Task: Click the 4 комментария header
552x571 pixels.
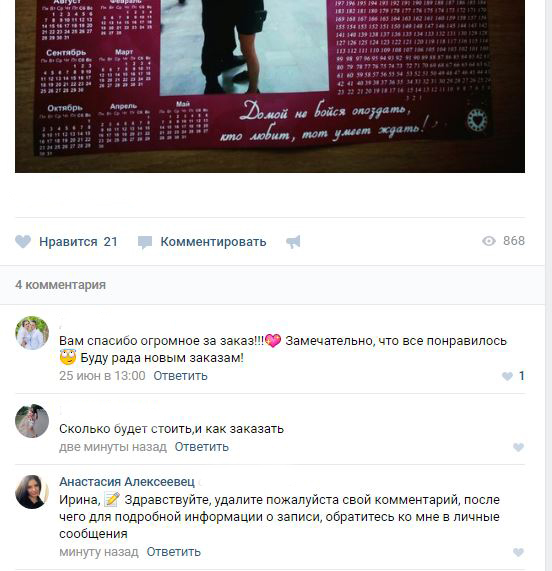Action: pyautogui.click(x=60, y=284)
